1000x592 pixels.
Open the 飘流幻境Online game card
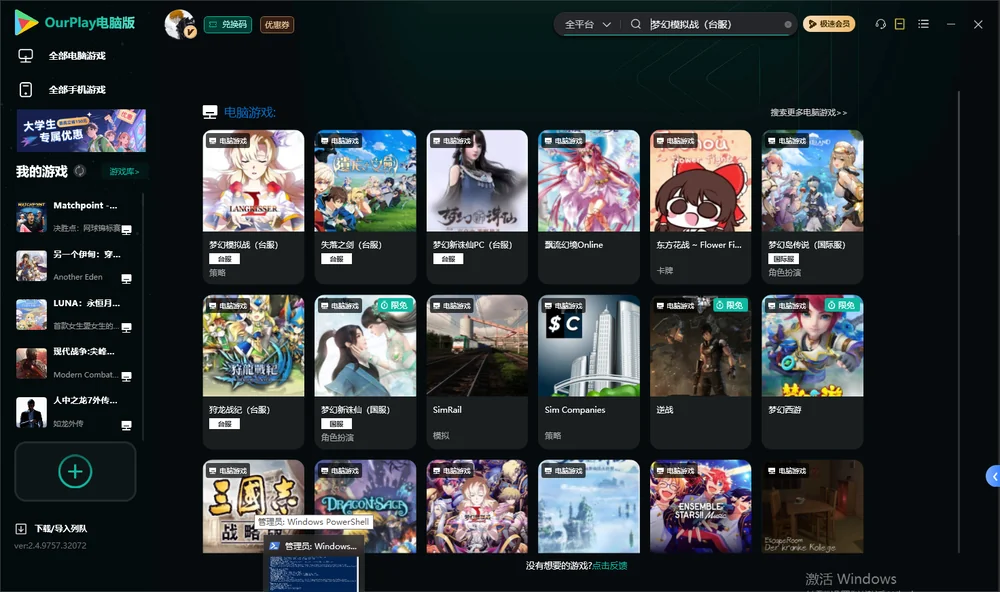pos(589,207)
